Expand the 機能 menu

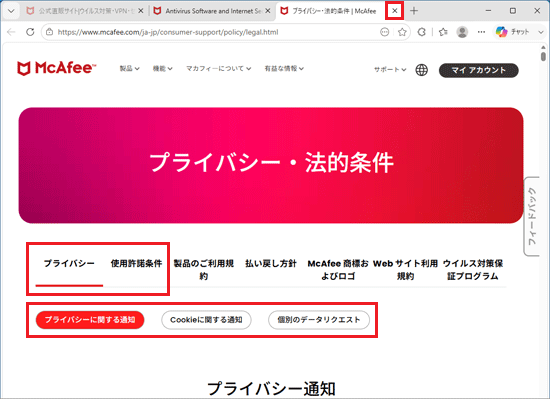(x=162, y=69)
